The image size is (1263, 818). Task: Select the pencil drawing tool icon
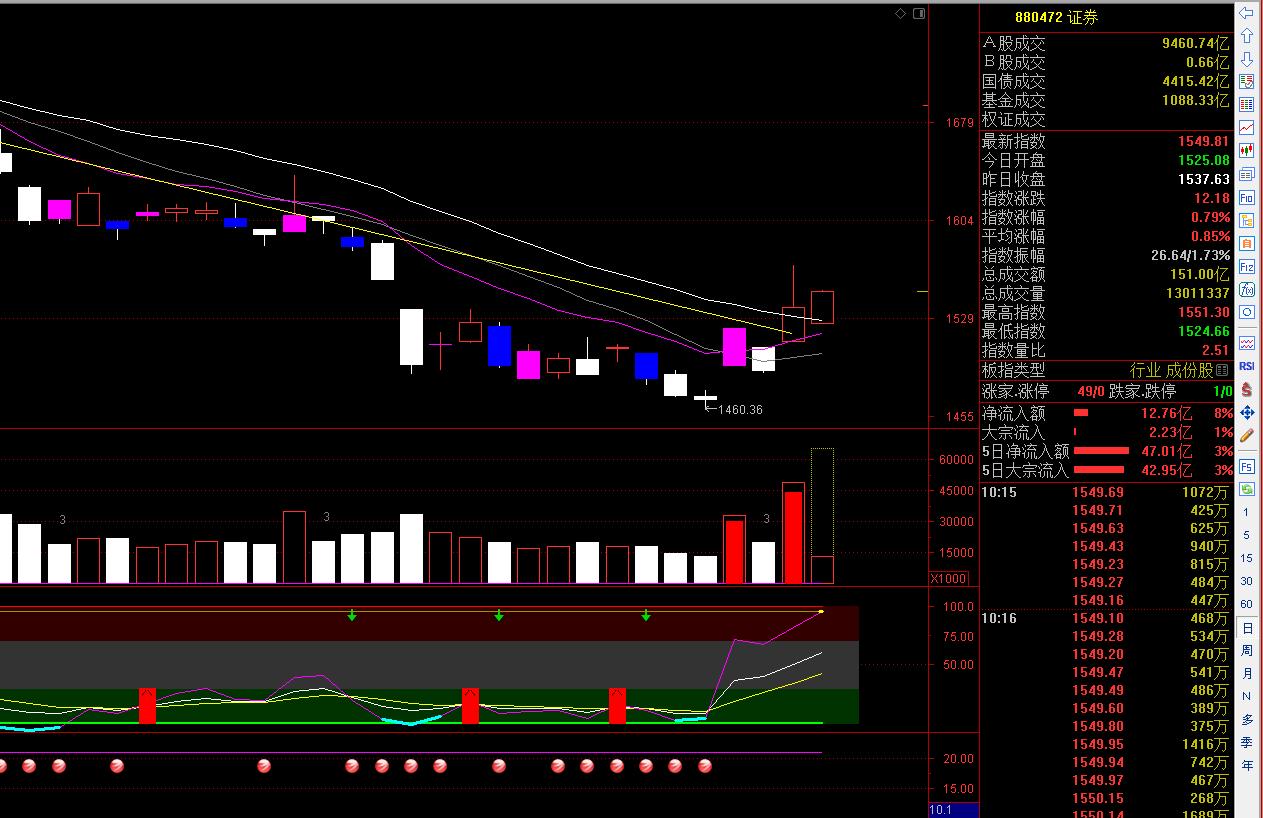coord(1246,435)
